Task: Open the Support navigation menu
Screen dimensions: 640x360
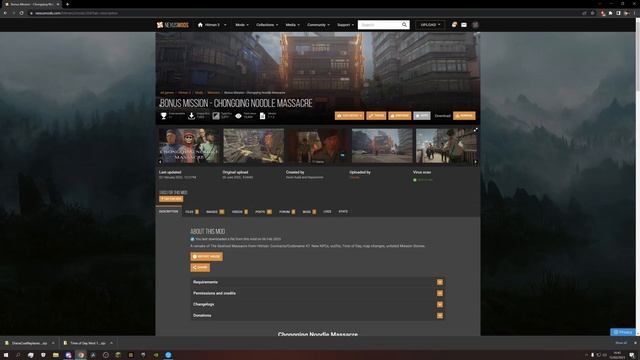Action: pos(345,25)
